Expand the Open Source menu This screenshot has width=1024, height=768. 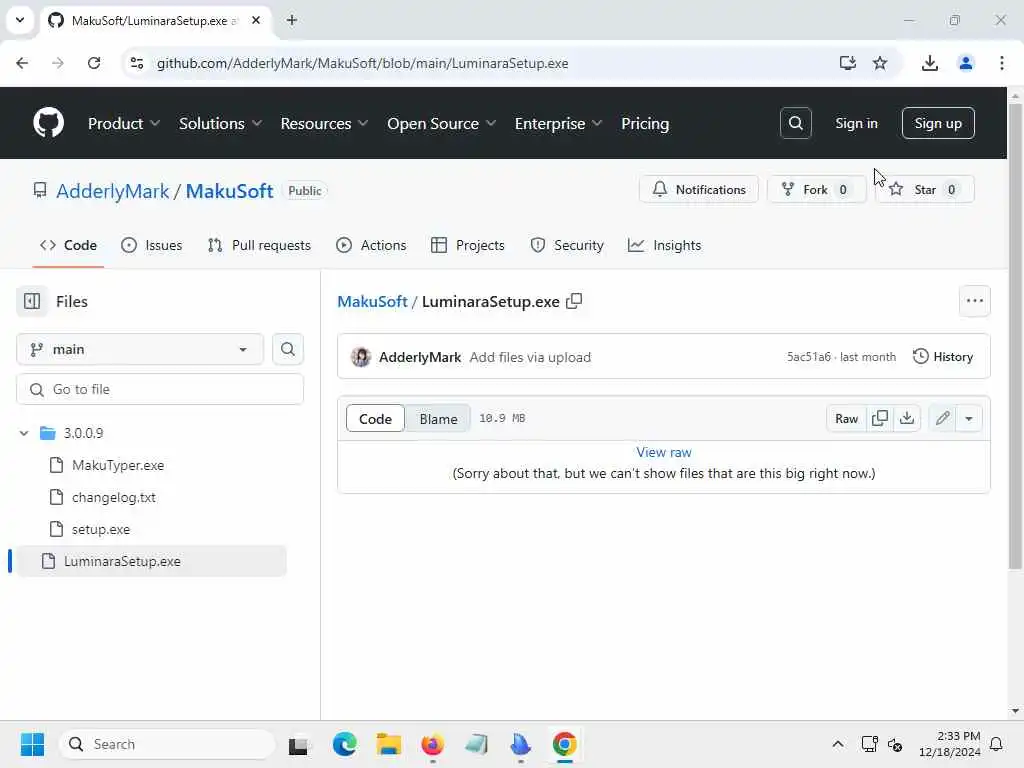[441, 123]
